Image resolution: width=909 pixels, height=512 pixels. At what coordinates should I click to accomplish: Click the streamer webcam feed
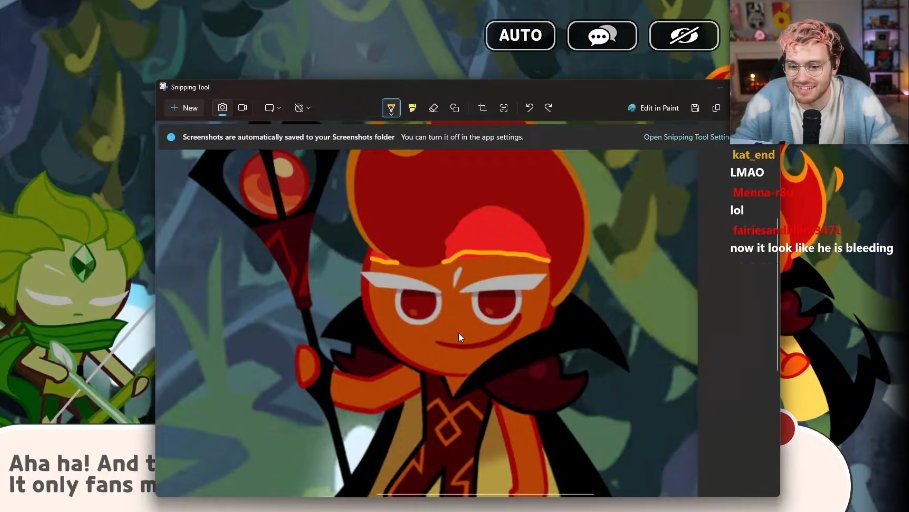pyautogui.click(x=819, y=72)
